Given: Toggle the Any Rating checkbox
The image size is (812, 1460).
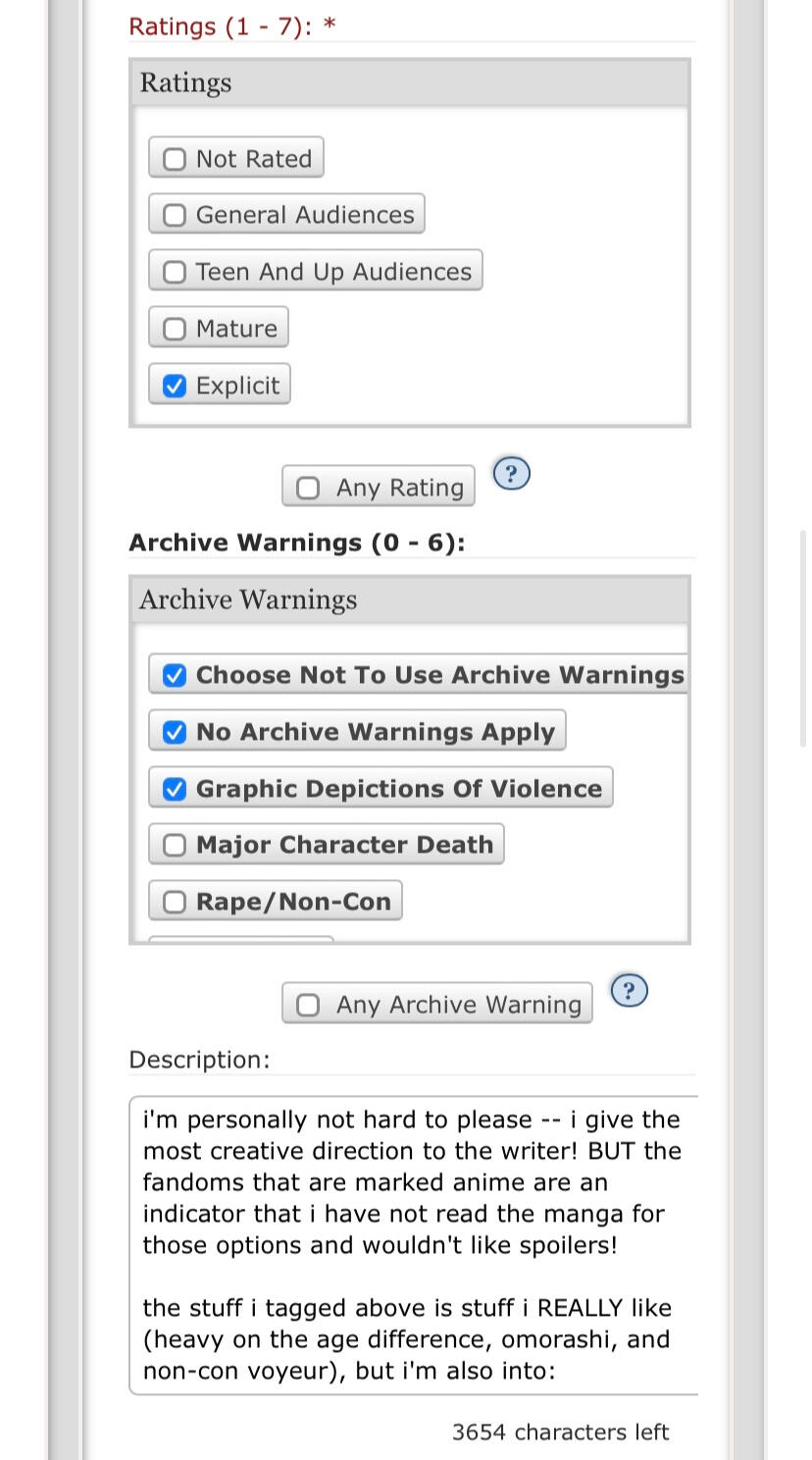Looking at the screenshot, I should (308, 488).
